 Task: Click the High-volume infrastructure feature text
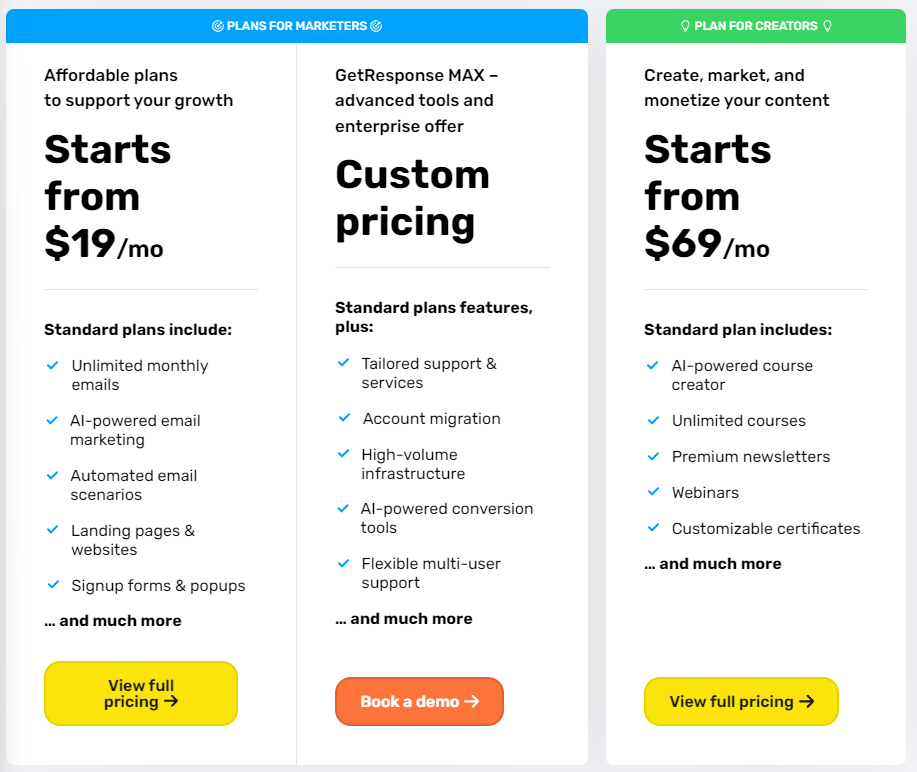[413, 464]
